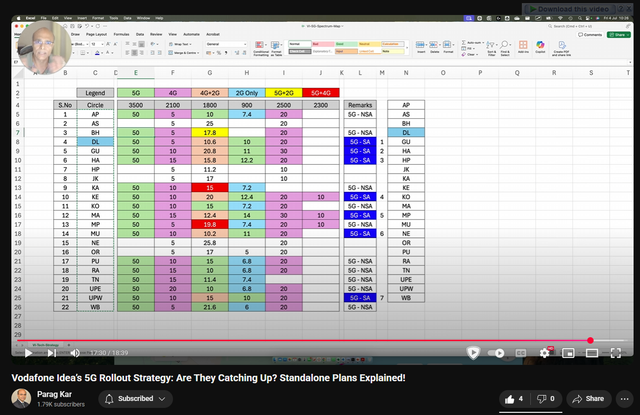Click the Wi-Fi icon in menu bar
The width and height of the screenshot is (640, 415).
tap(560, 18)
